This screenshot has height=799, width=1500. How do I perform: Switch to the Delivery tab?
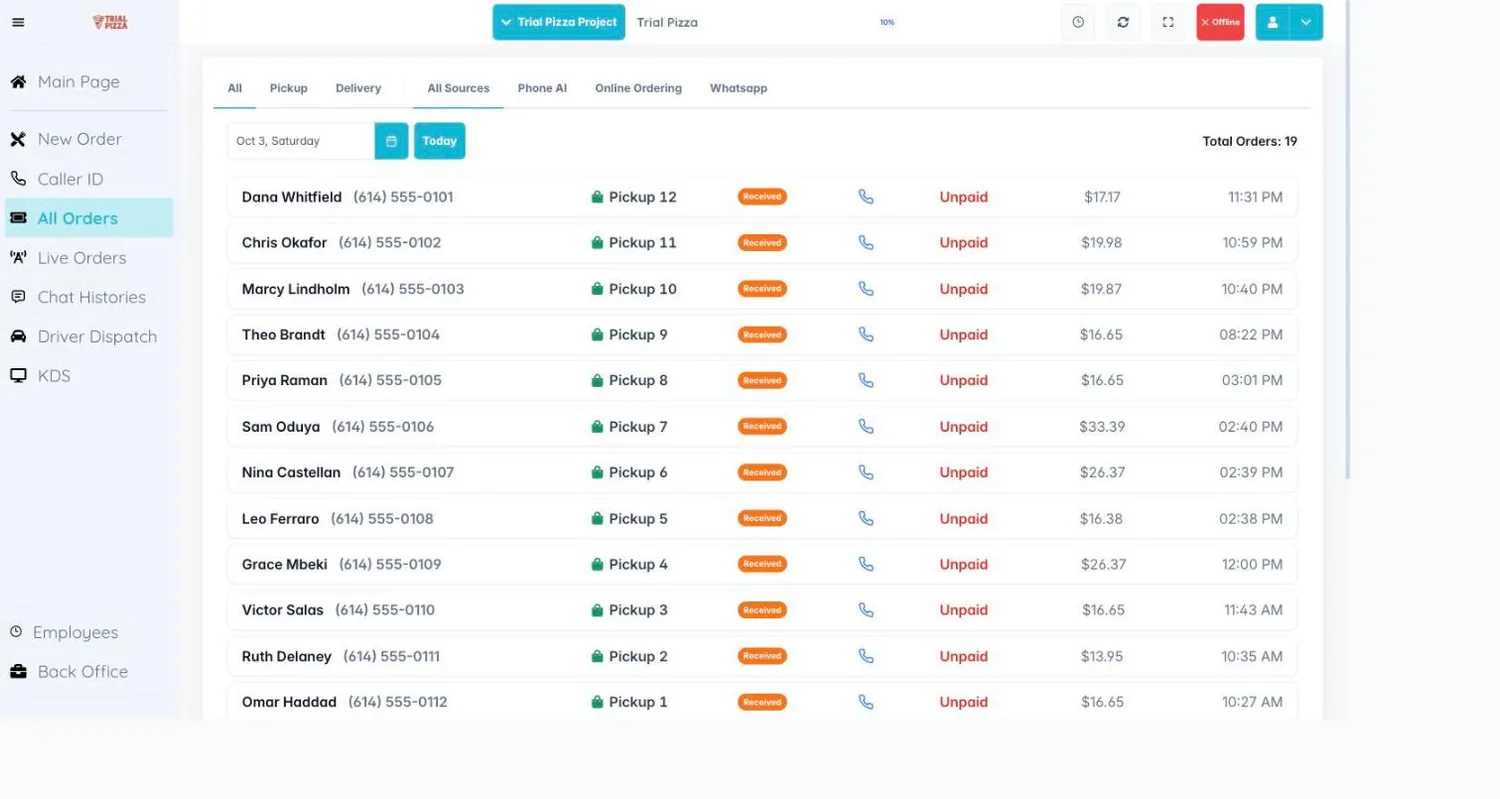pos(358,88)
